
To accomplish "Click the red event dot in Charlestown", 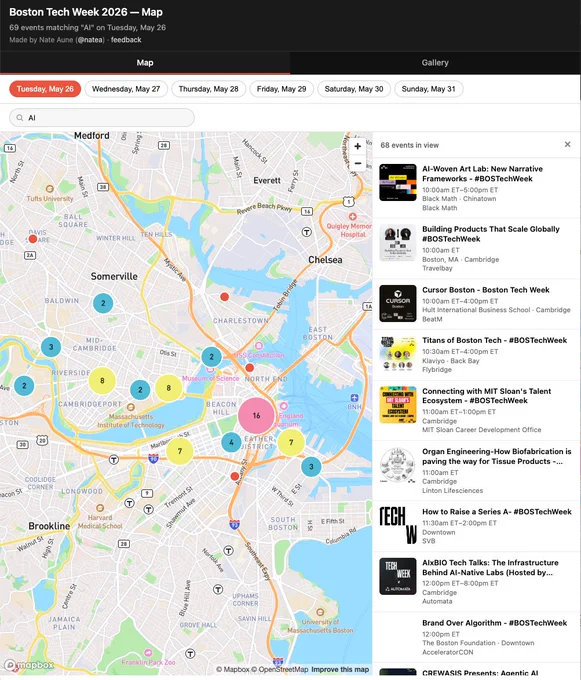I will 224,297.
